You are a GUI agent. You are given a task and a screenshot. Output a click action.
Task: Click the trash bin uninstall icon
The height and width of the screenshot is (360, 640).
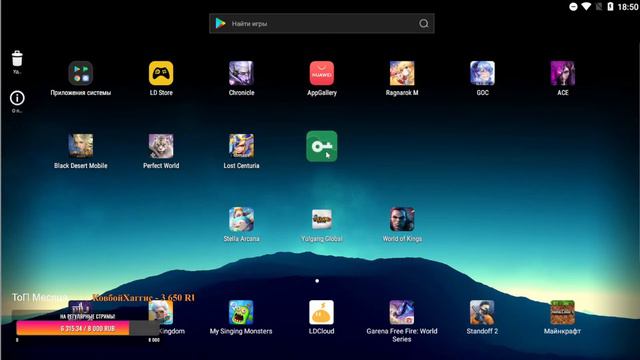(17, 58)
